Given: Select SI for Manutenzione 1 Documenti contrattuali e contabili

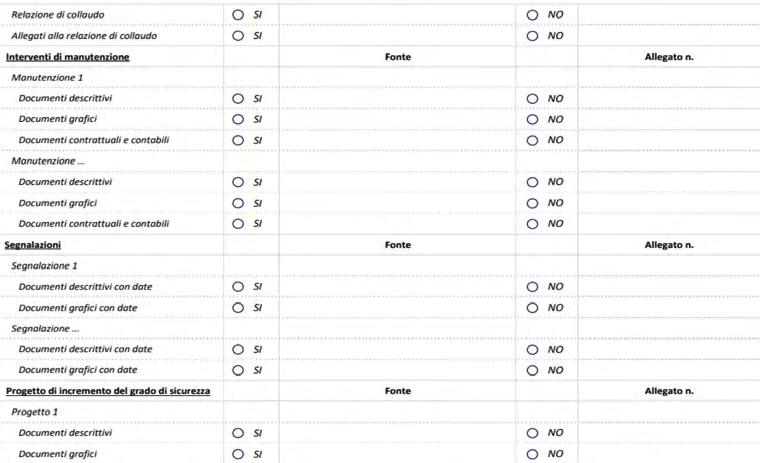Looking at the screenshot, I should [238, 140].
